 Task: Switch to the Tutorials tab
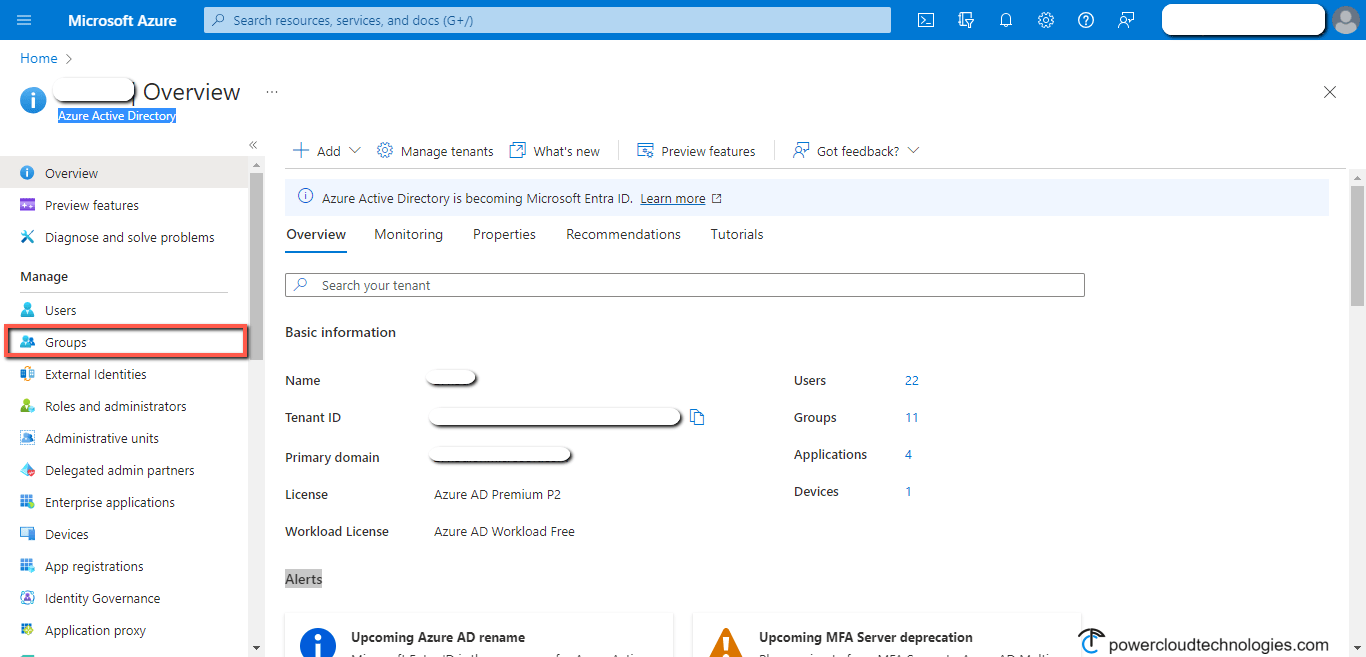coord(737,234)
